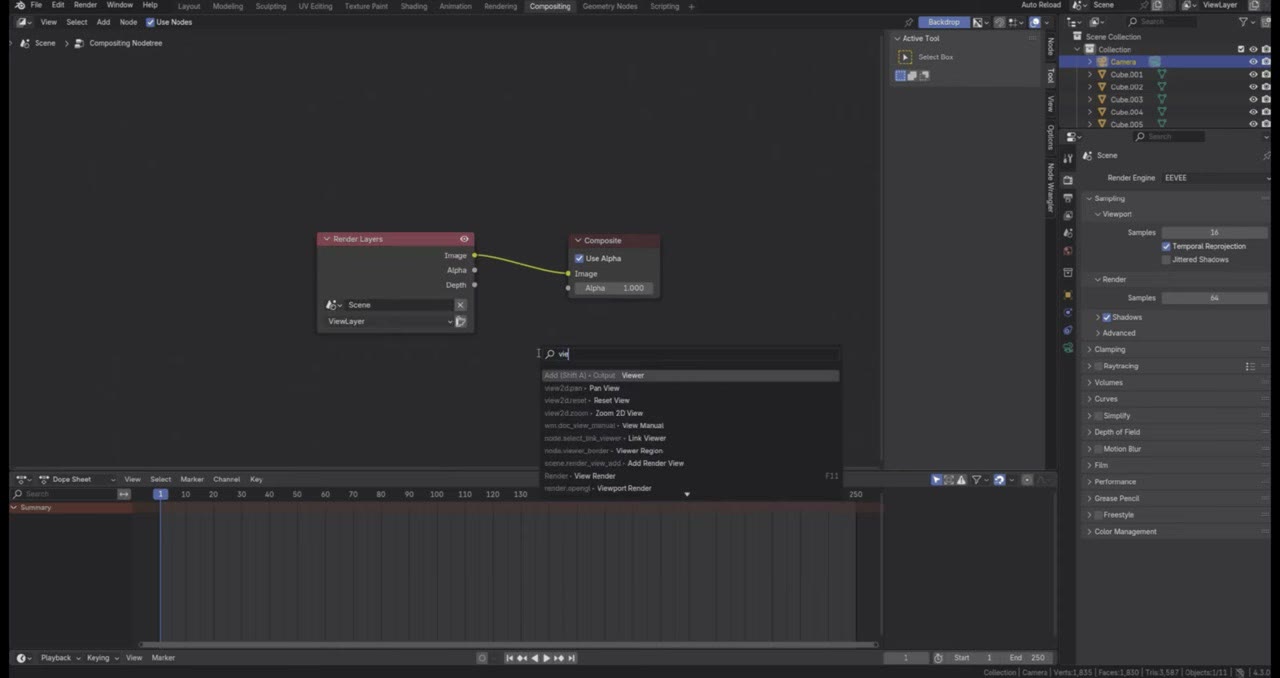This screenshot has width=1280, height=678.
Task: Choose Zoom 2D View search result
Action: 690,413
